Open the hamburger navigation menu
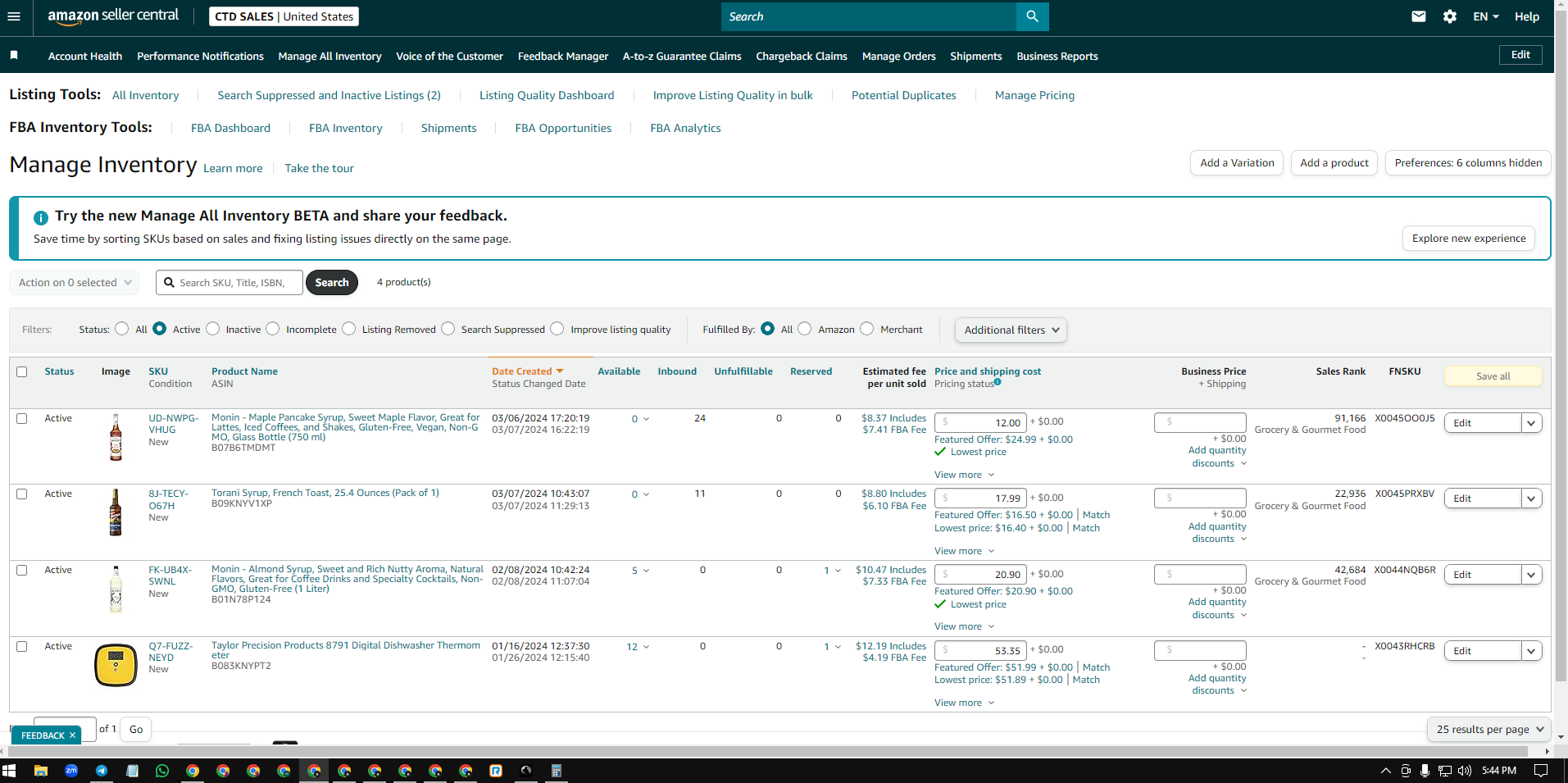Image resolution: width=1568 pixels, height=783 pixels. click(14, 16)
